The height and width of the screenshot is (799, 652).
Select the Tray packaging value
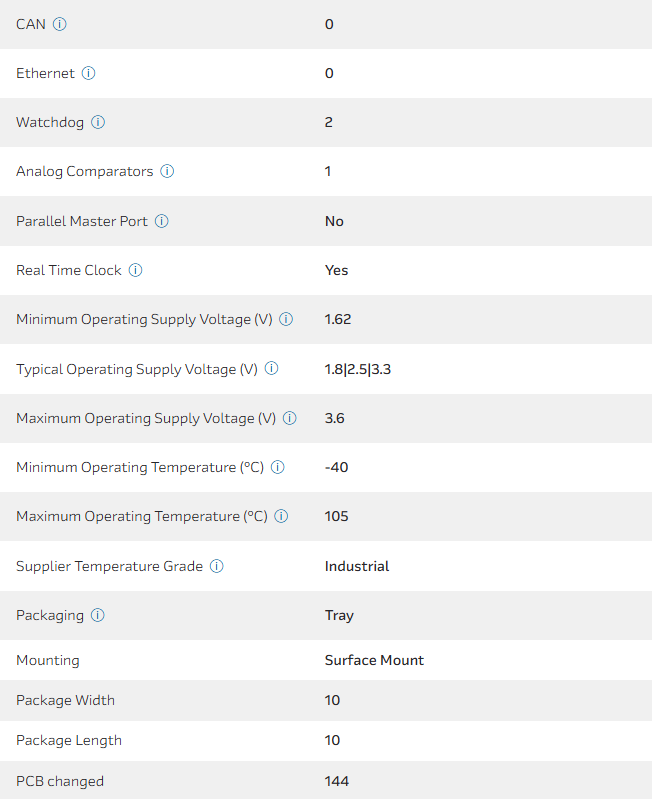click(x=339, y=615)
